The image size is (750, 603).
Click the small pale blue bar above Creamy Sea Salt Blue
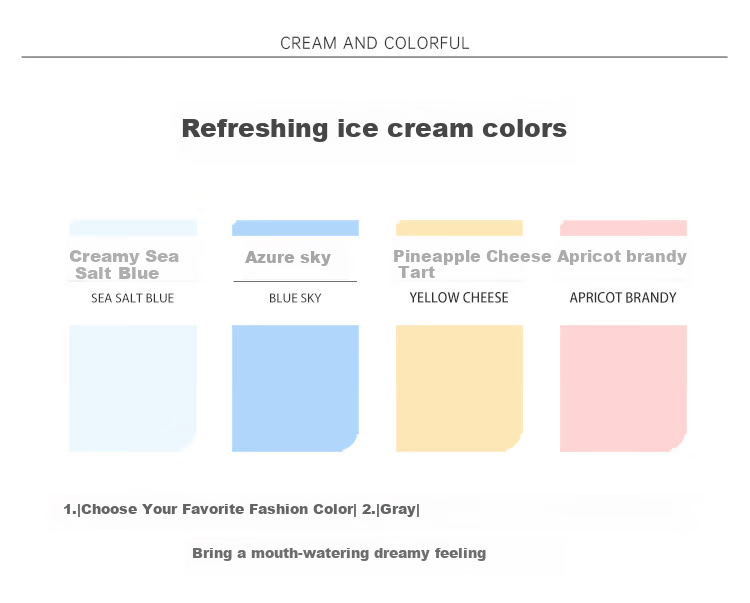tap(133, 228)
